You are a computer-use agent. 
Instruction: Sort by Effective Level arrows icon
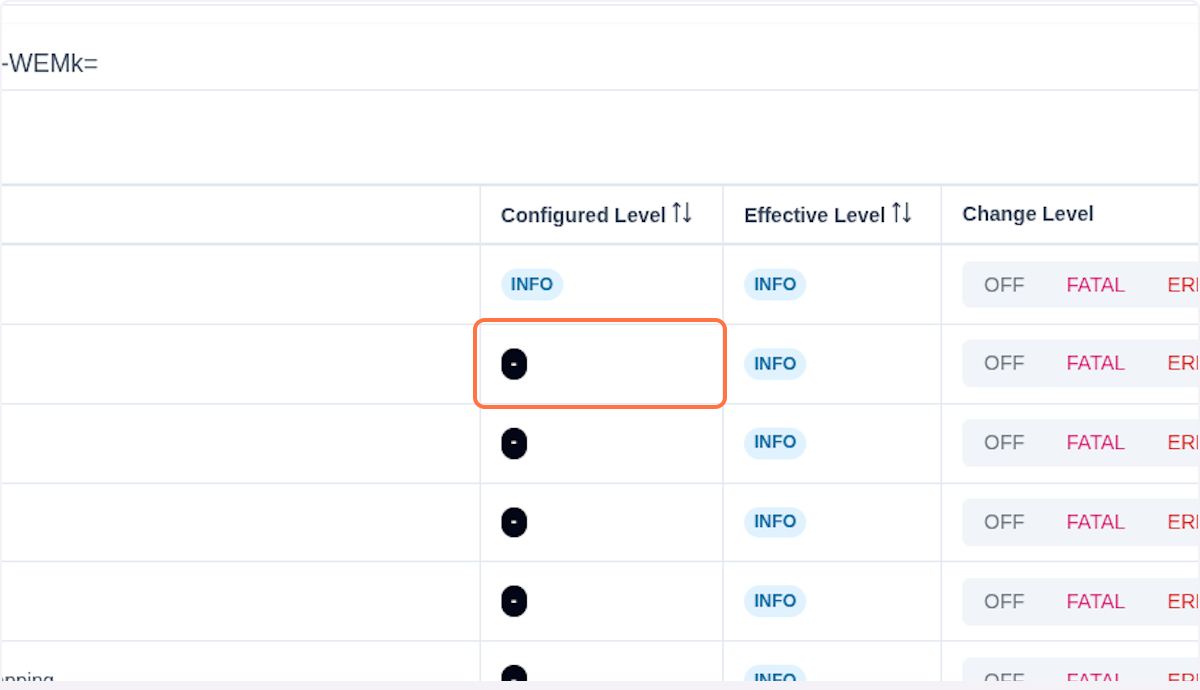902,213
